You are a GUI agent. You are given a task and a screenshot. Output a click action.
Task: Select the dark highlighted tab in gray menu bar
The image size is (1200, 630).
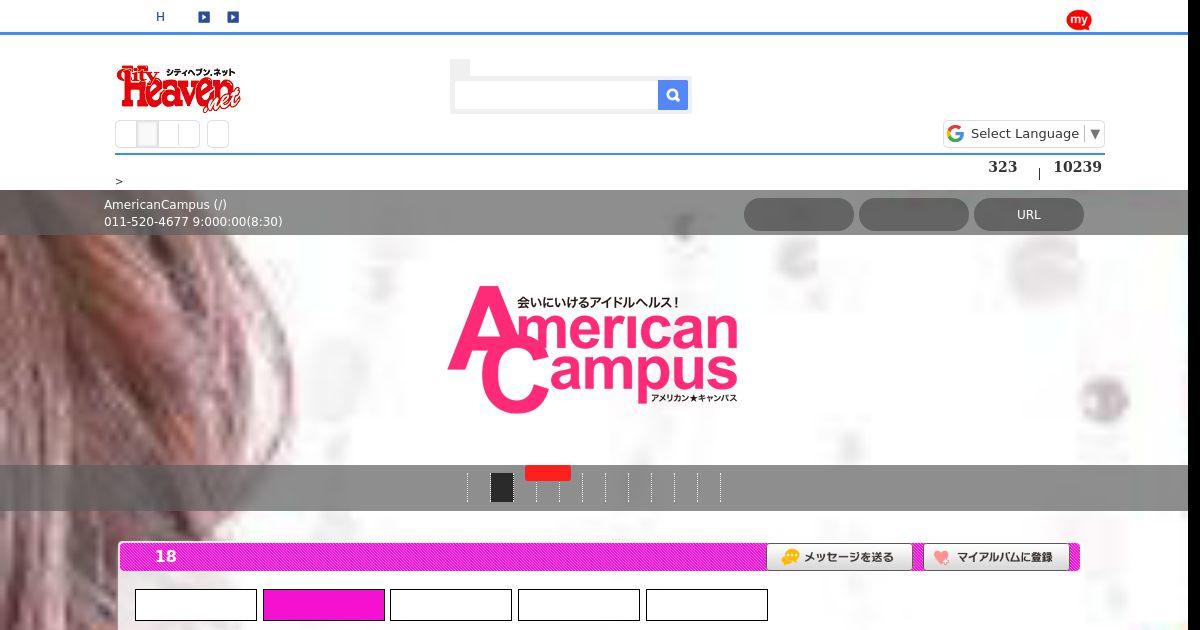click(502, 488)
